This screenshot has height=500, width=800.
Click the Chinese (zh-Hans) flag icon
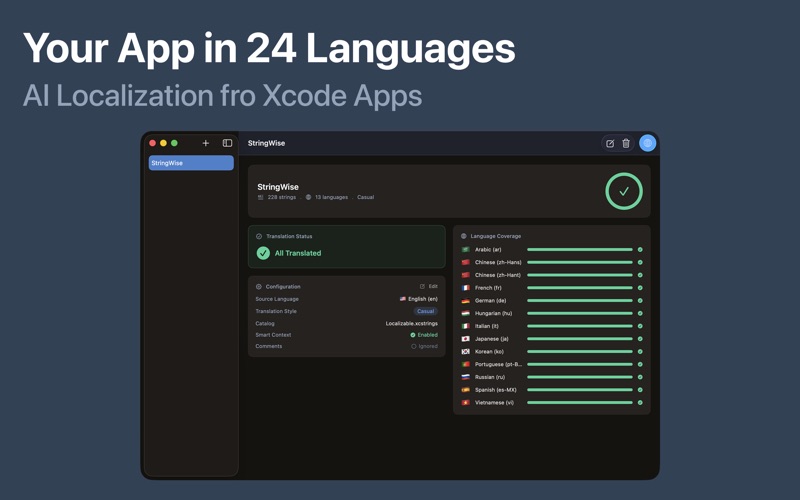click(x=465, y=262)
